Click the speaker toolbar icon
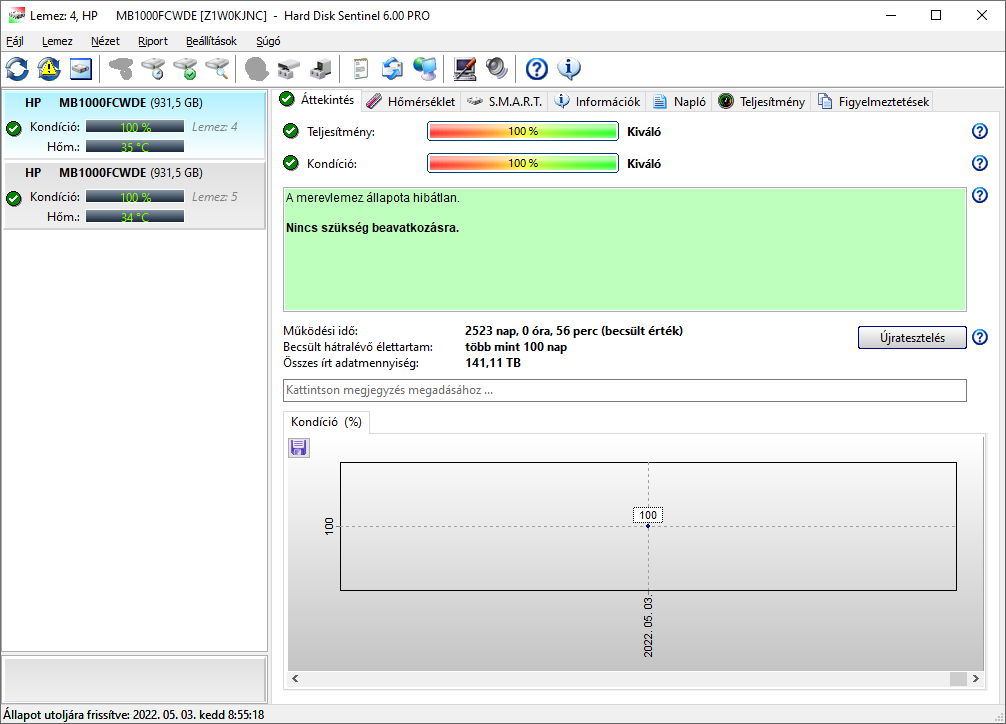1006x724 pixels. (497, 69)
